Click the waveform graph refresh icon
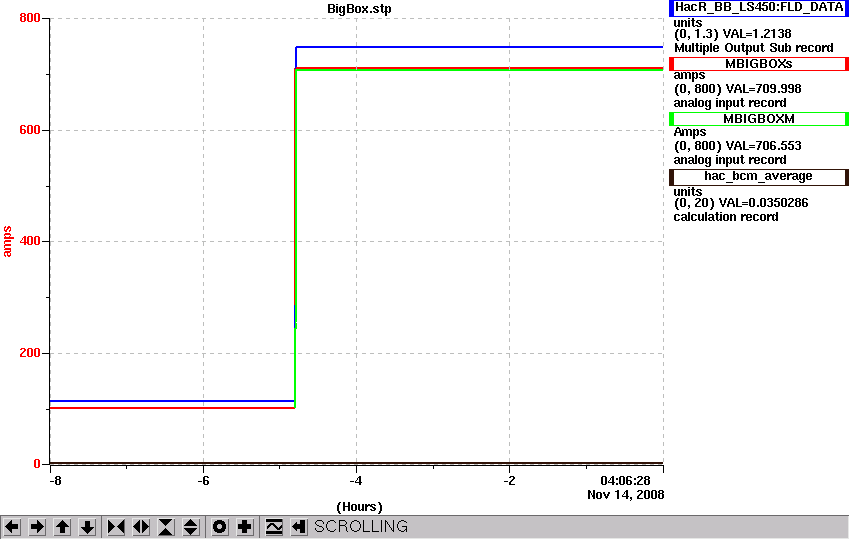Image resolution: width=849 pixels, height=539 pixels. coord(273,527)
